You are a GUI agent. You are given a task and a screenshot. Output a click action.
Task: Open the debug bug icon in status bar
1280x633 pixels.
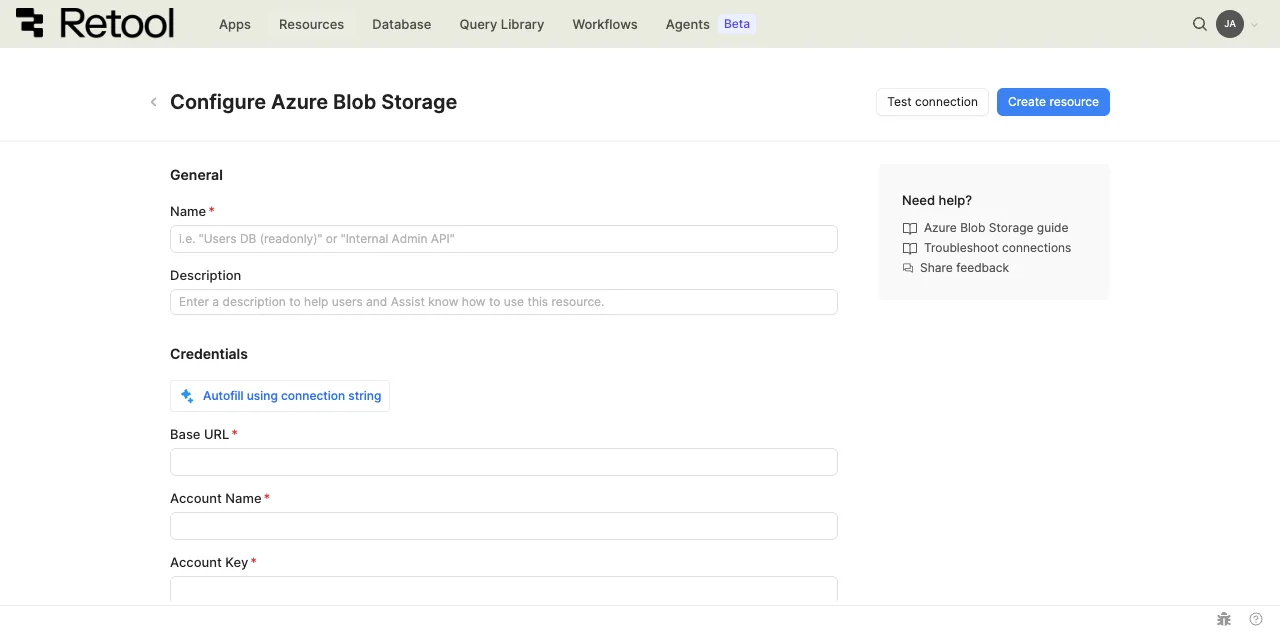click(1223, 619)
